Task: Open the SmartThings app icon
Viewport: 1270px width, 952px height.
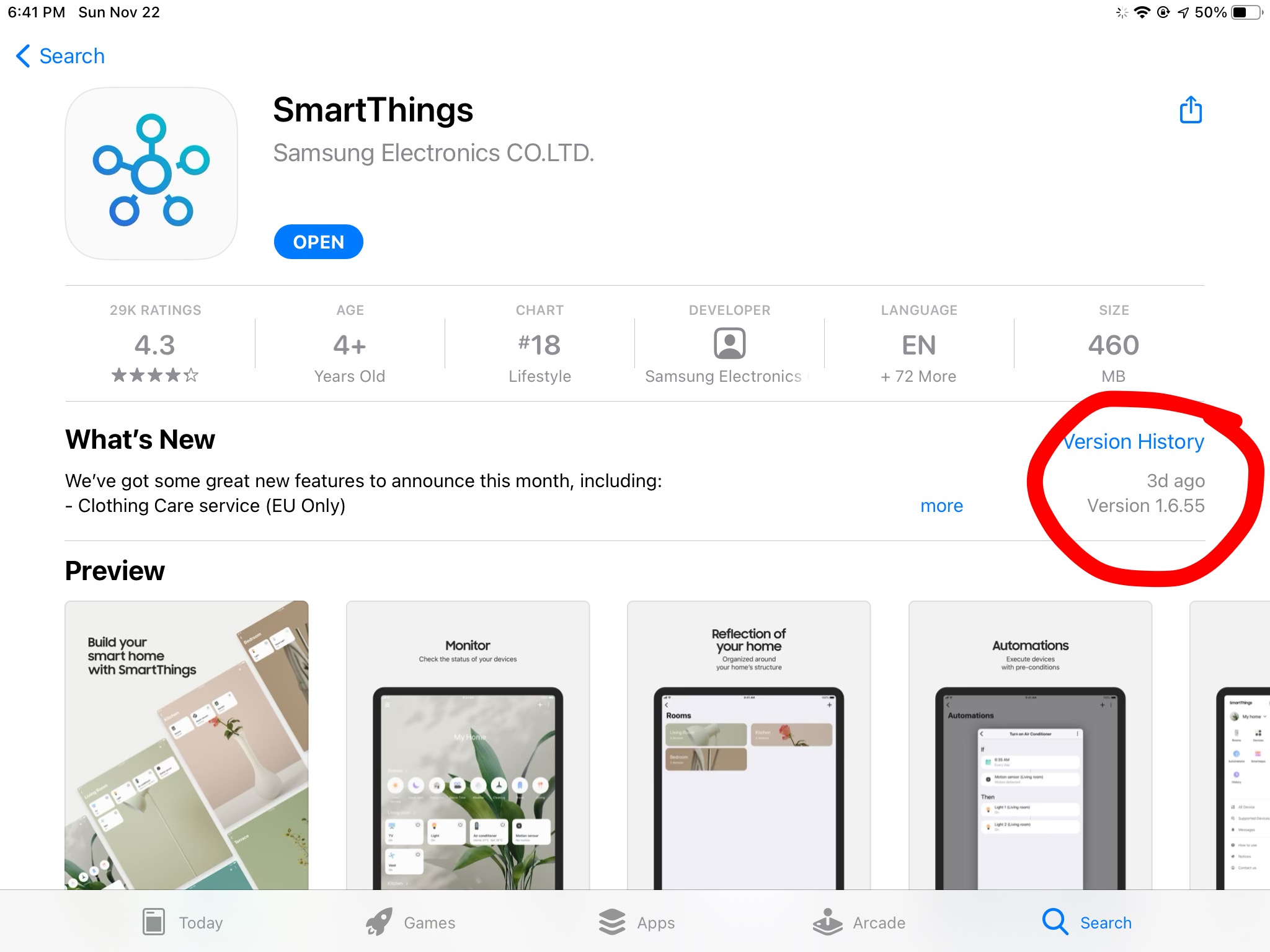Action: click(151, 173)
